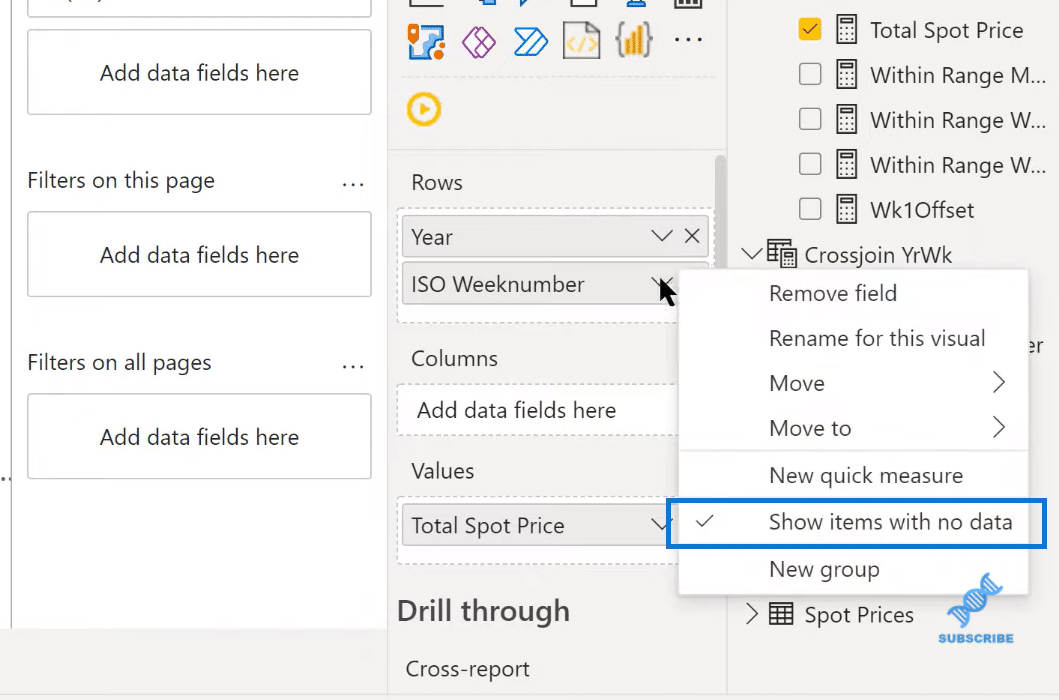
Task: Check the Wk1Offset checkbox
Action: tap(810, 209)
